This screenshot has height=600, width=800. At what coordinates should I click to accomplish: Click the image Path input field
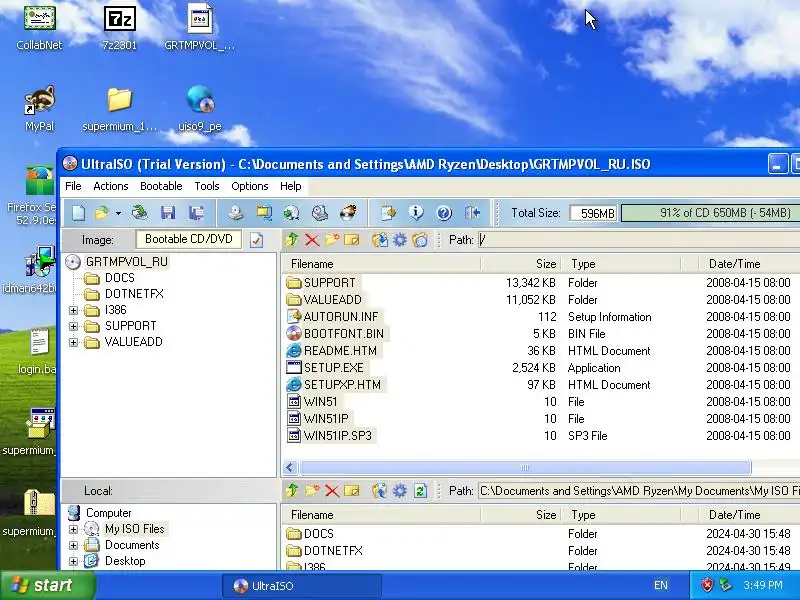tap(639, 240)
